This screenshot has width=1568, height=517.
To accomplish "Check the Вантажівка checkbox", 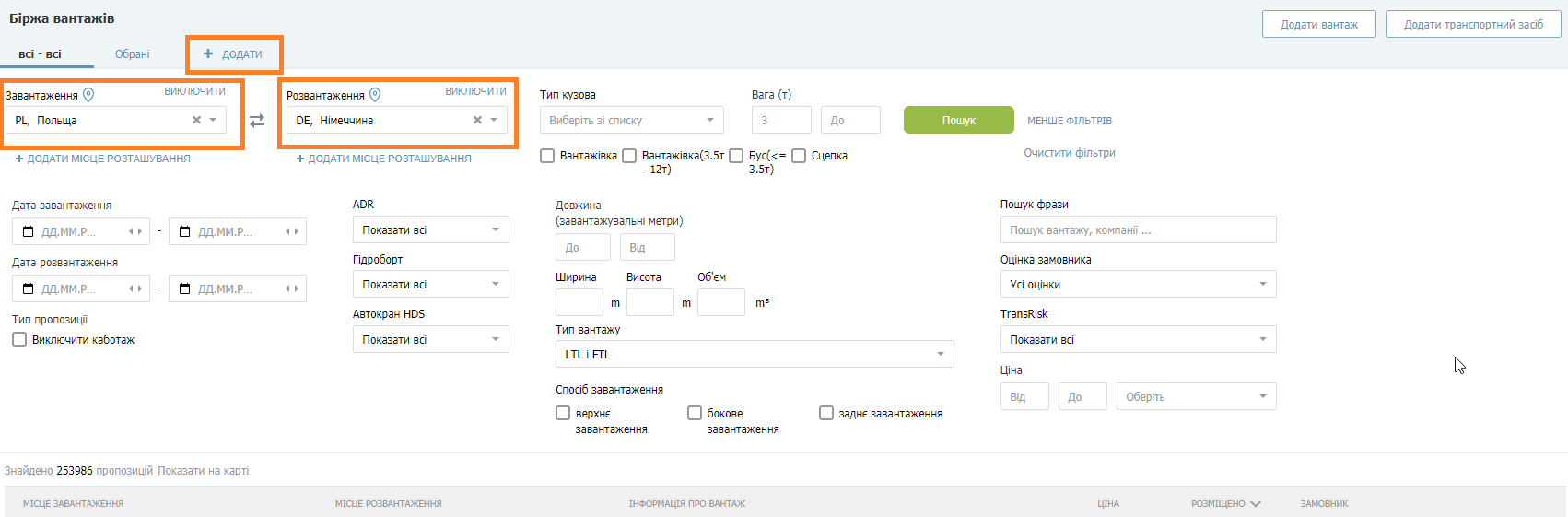I will click(x=547, y=156).
